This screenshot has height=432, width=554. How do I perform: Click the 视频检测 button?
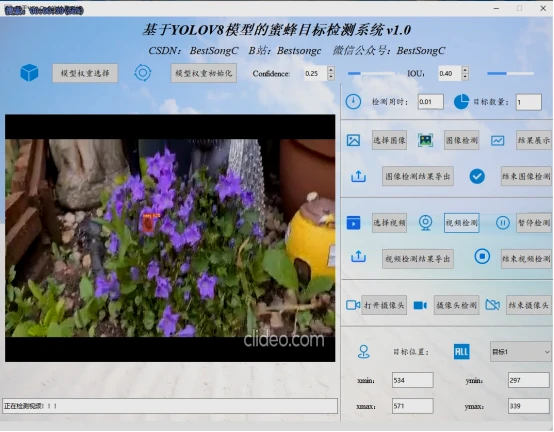coord(461,223)
